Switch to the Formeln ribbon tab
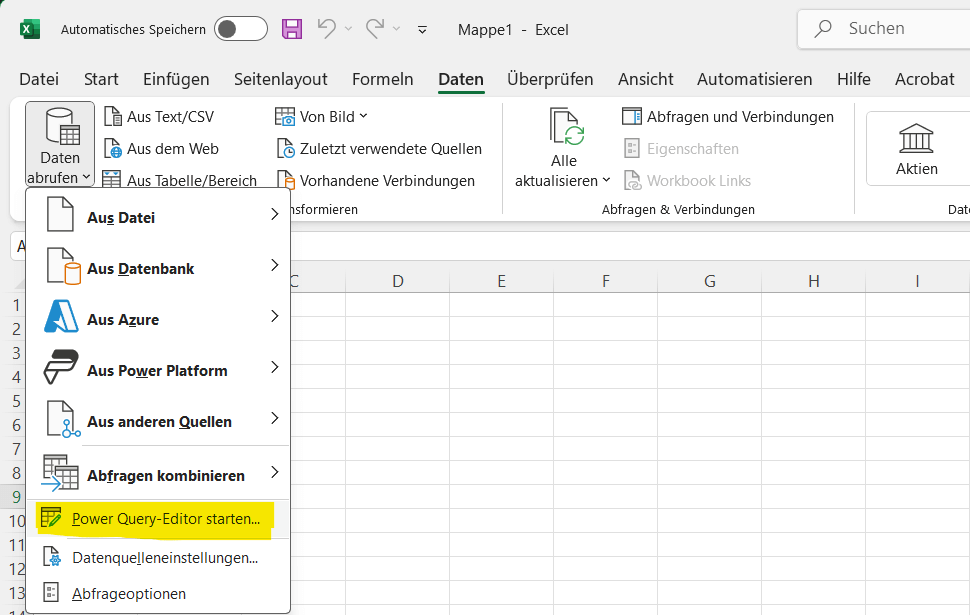Viewport: 970px width, 615px height. click(382, 79)
